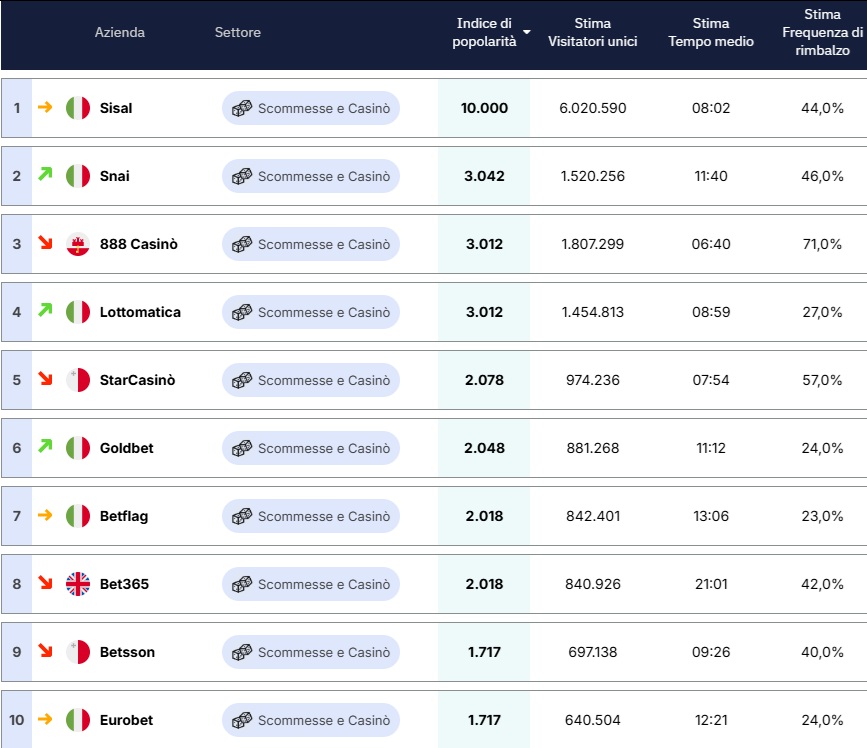Click the green up arrow for Lottomatica

pyautogui.click(x=45, y=311)
